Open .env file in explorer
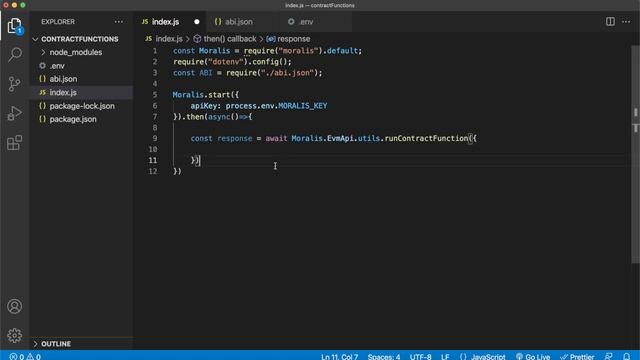640x360 pixels. coord(57,66)
